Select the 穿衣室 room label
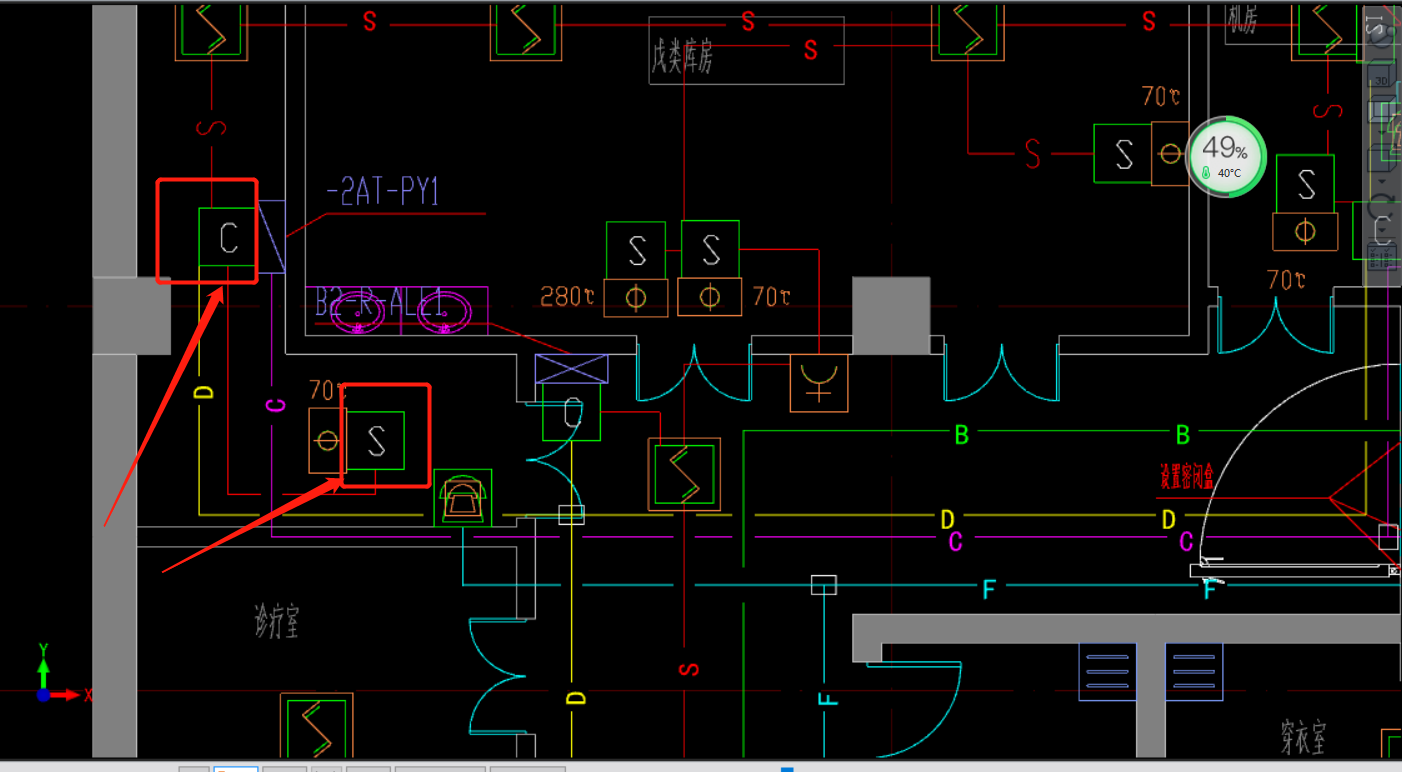Image resolution: width=1402 pixels, height=772 pixels. click(1303, 737)
